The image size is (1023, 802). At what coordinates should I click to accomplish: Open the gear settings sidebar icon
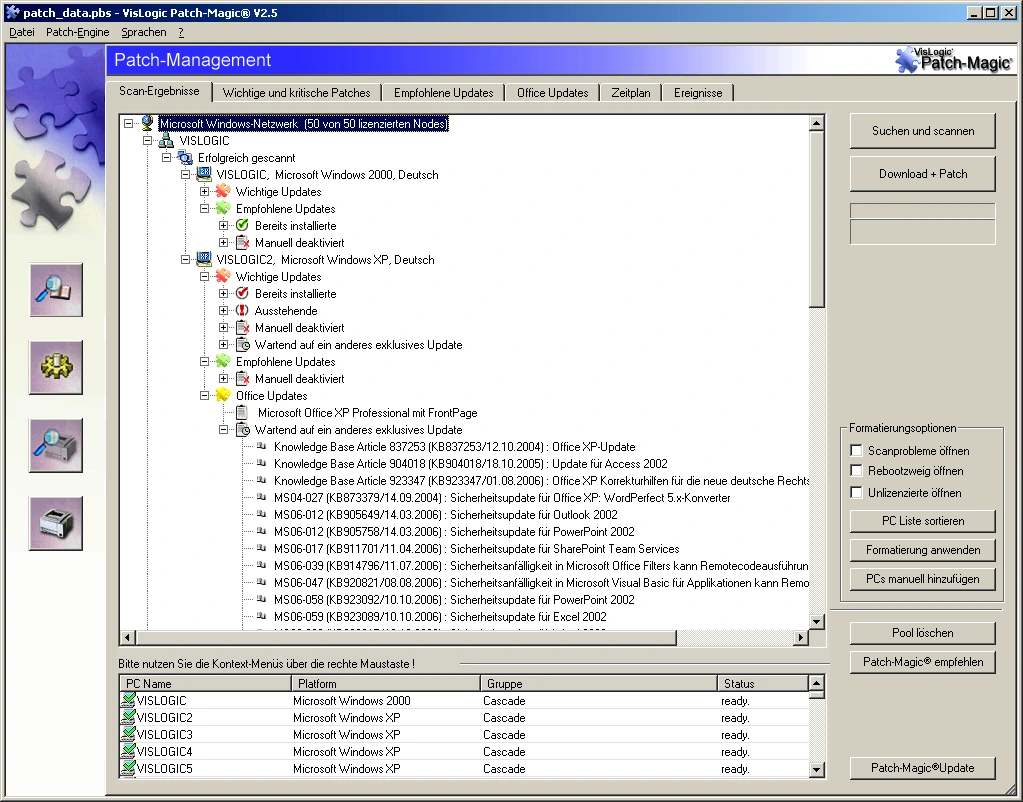55,367
